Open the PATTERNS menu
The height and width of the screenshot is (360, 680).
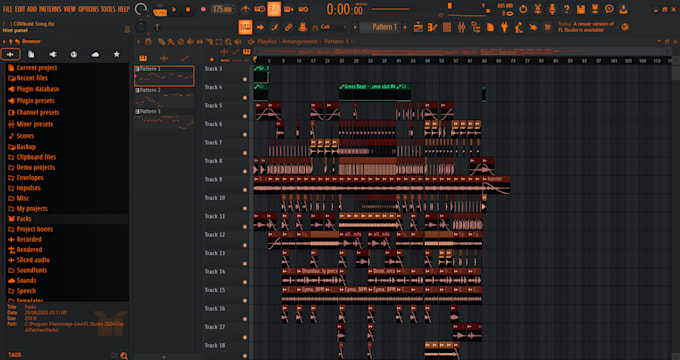pos(51,9)
